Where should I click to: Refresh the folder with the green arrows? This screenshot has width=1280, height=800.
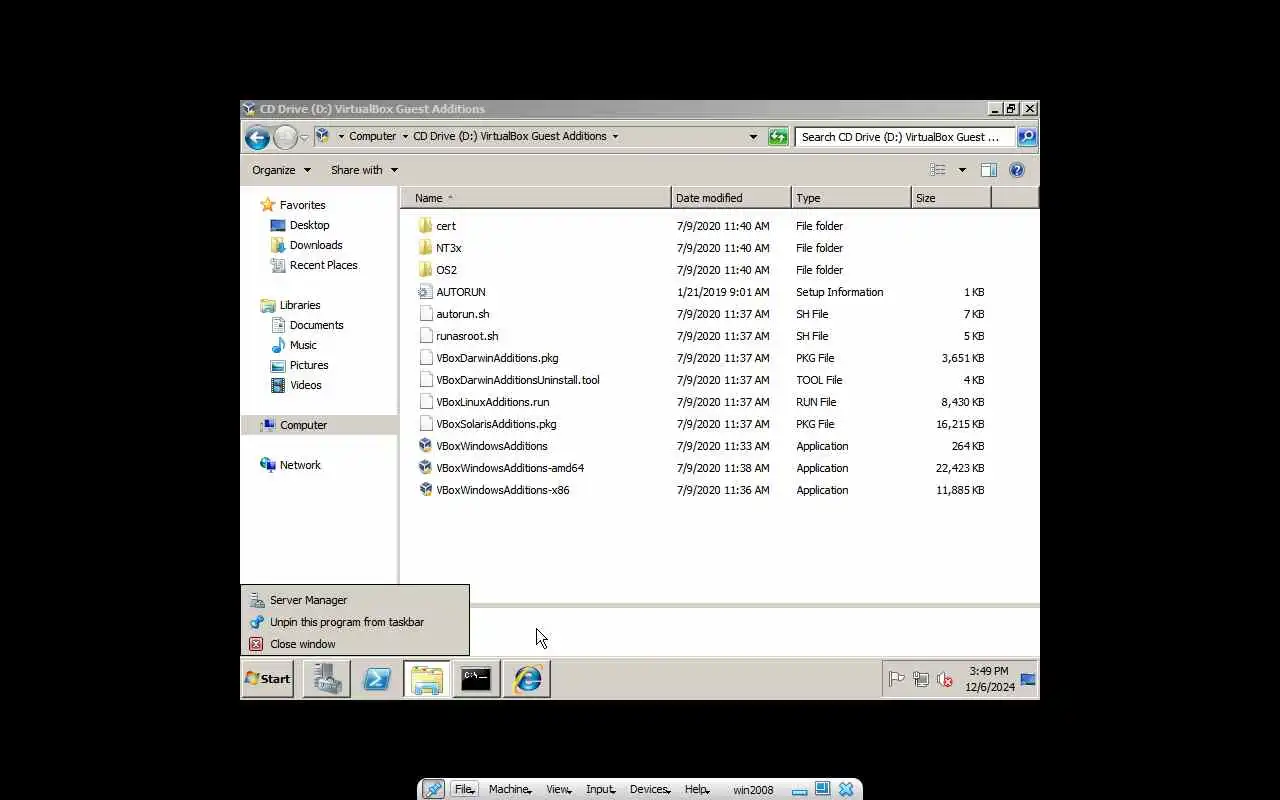pos(778,137)
